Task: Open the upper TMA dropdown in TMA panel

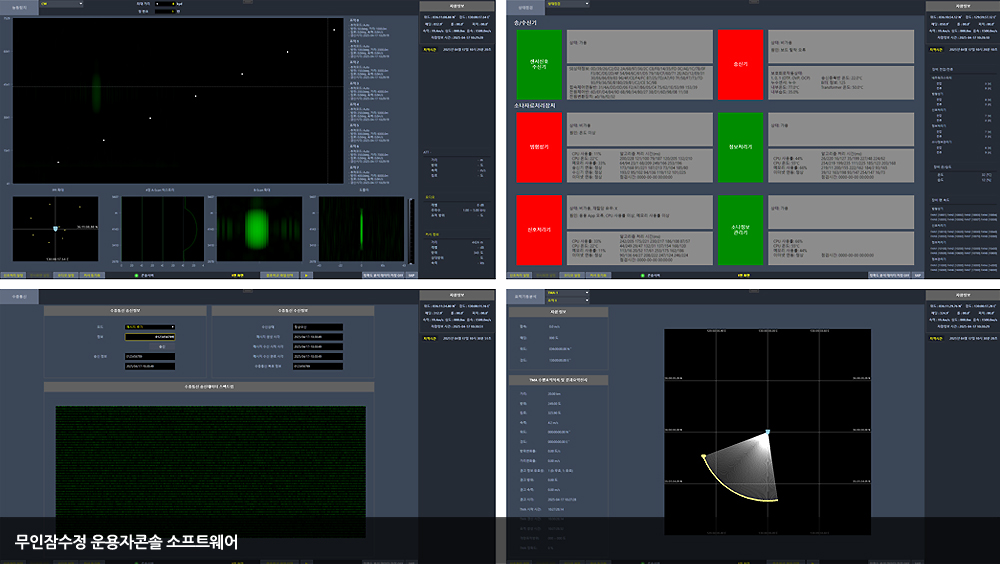Action: (x=567, y=293)
